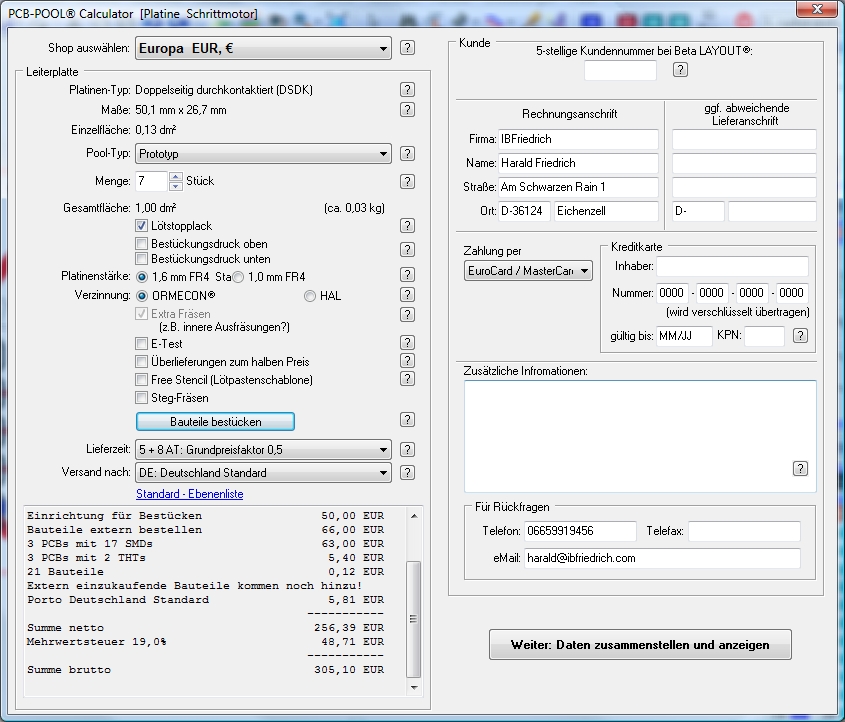
Task: Open help next to Kundennummer field
Action: (x=680, y=69)
